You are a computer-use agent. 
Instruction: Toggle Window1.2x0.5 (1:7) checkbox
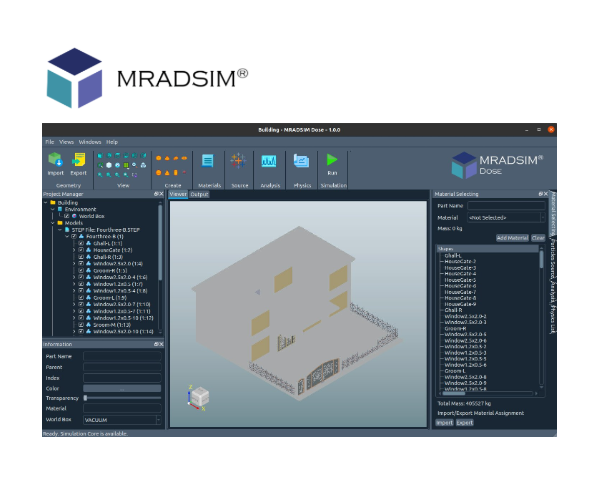click(81, 284)
